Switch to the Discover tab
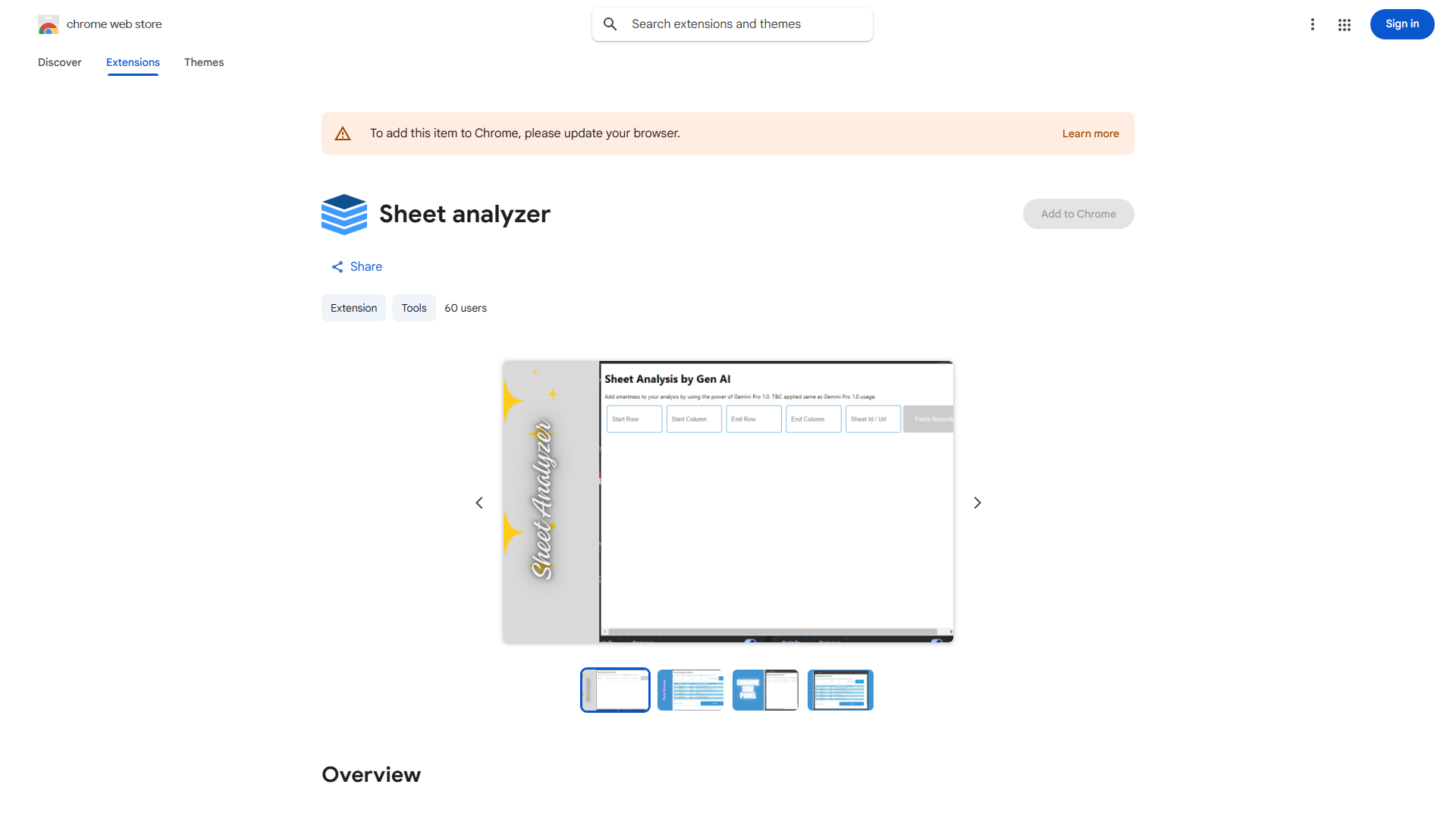 pyautogui.click(x=59, y=62)
